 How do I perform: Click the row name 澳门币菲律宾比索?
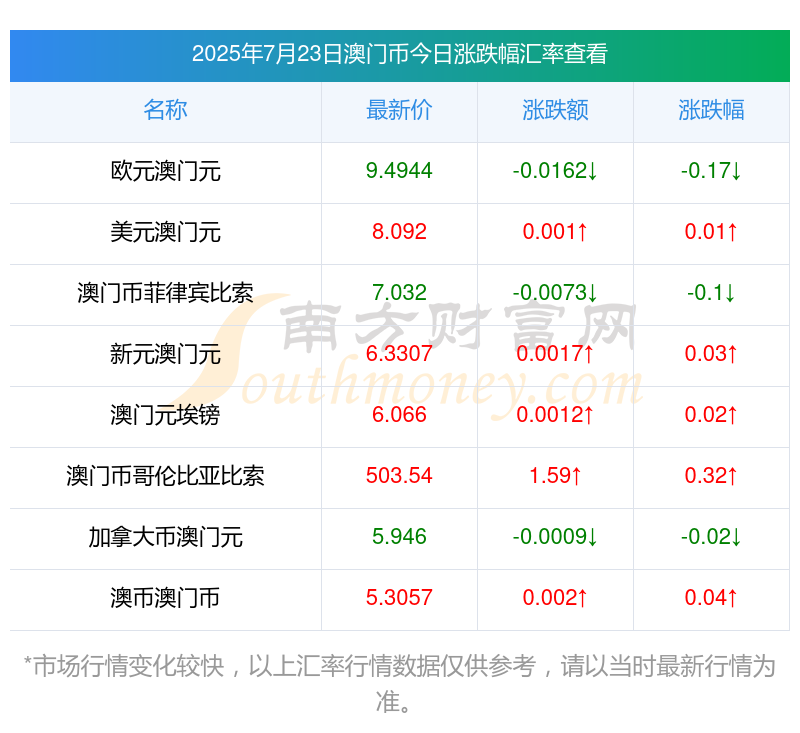(165, 293)
